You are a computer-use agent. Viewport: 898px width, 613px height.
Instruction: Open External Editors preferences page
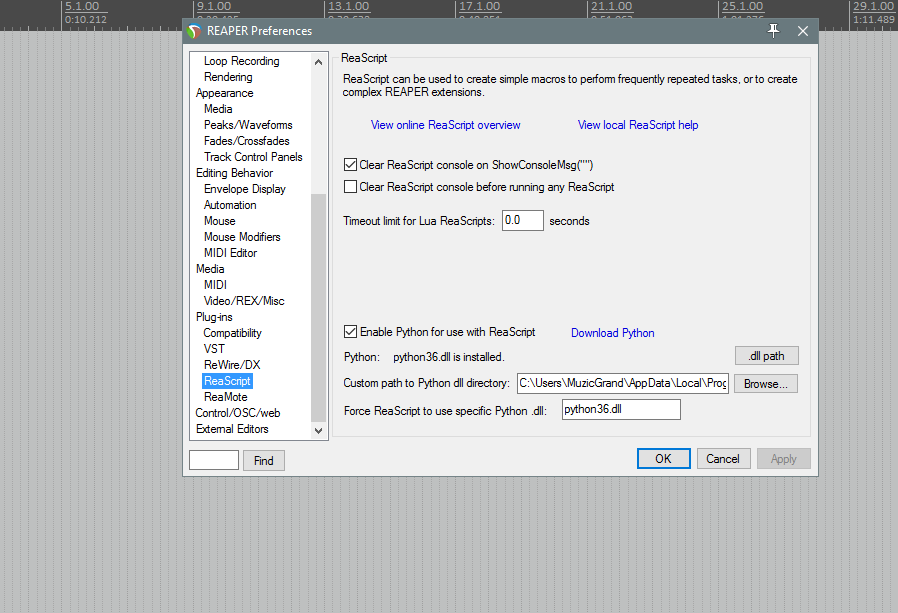(232, 429)
